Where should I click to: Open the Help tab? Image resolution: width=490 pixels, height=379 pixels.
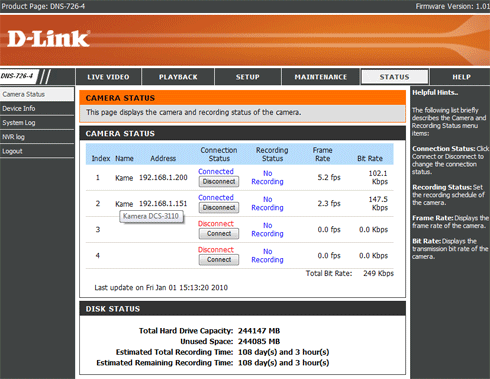click(x=461, y=77)
